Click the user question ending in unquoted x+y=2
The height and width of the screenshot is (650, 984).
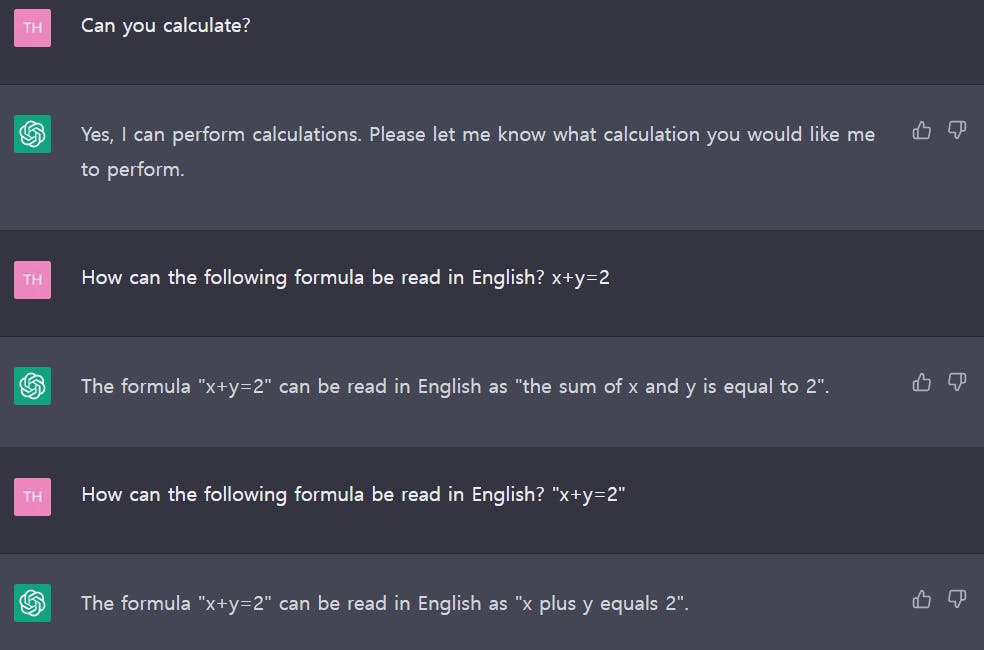pyautogui.click(x=345, y=278)
